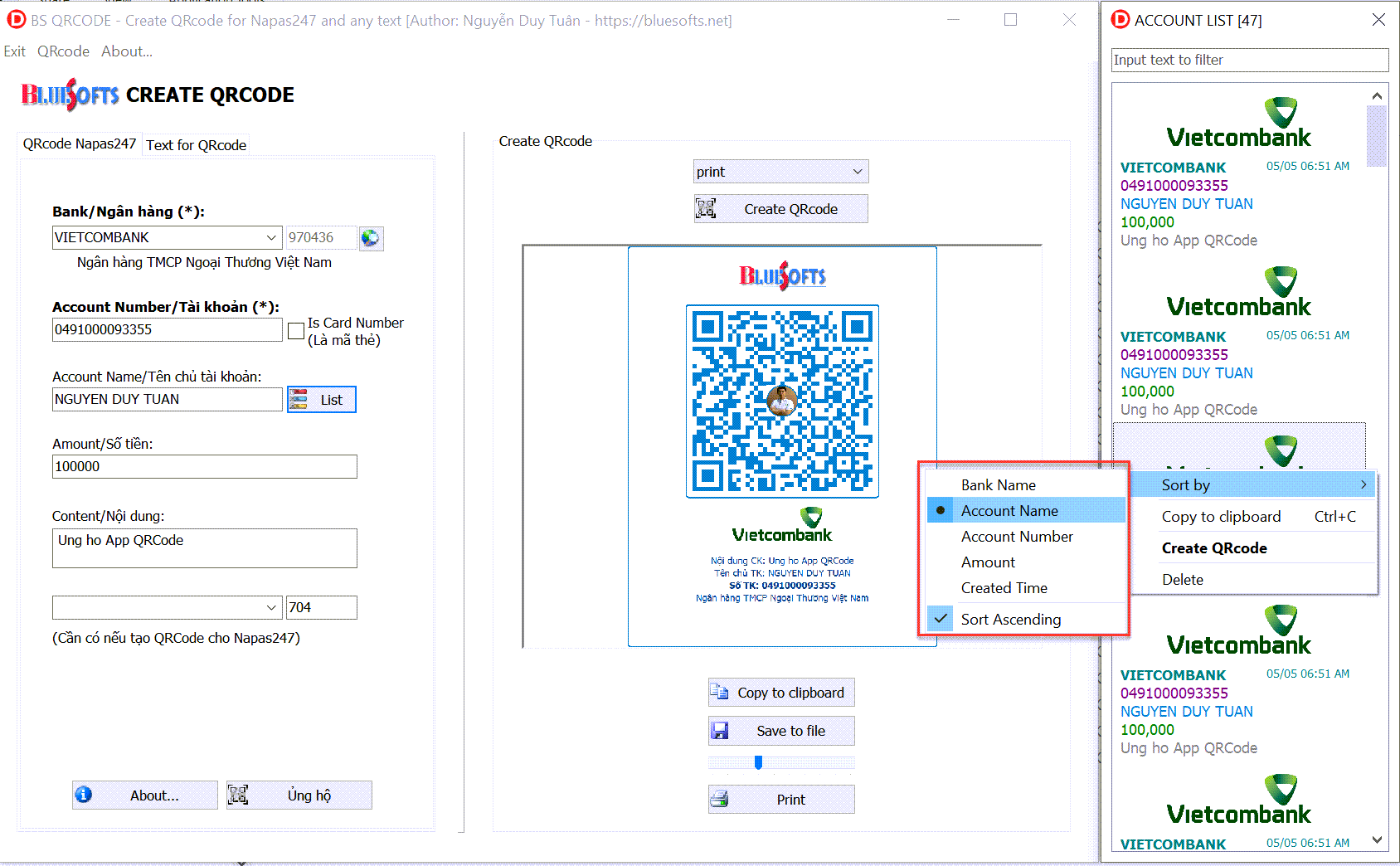Click the Input text to filter box
This screenshot has width=1400, height=866.
coord(1250,60)
